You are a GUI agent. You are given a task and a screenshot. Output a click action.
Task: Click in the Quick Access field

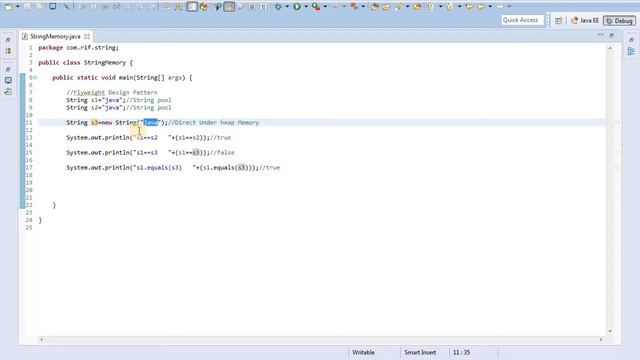click(522, 20)
